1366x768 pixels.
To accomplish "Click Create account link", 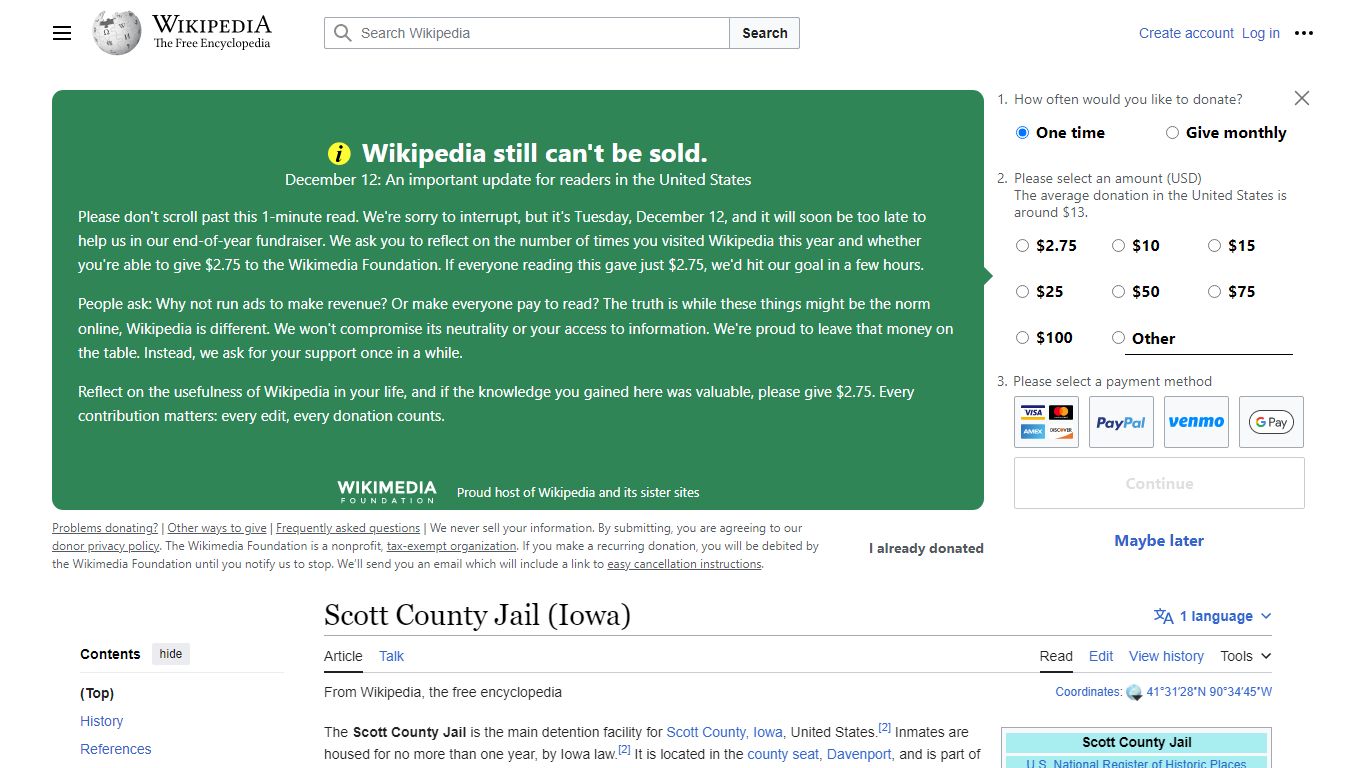I will click(1186, 33).
